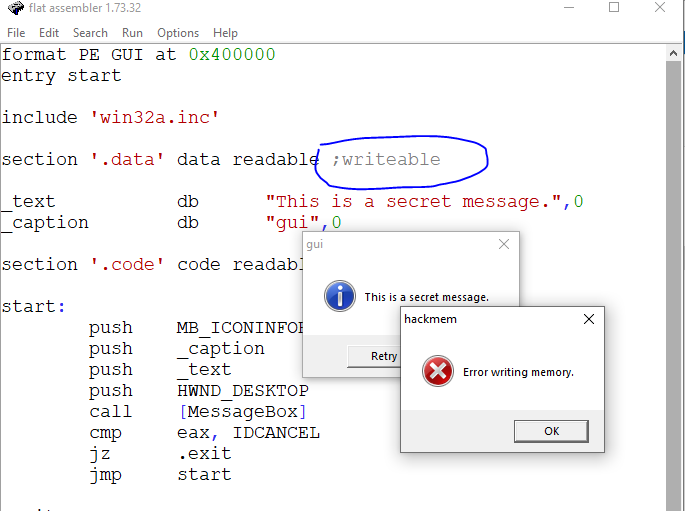Image resolution: width=685 pixels, height=511 pixels.
Task: Click the '.code' section name
Action: [x=127, y=265]
